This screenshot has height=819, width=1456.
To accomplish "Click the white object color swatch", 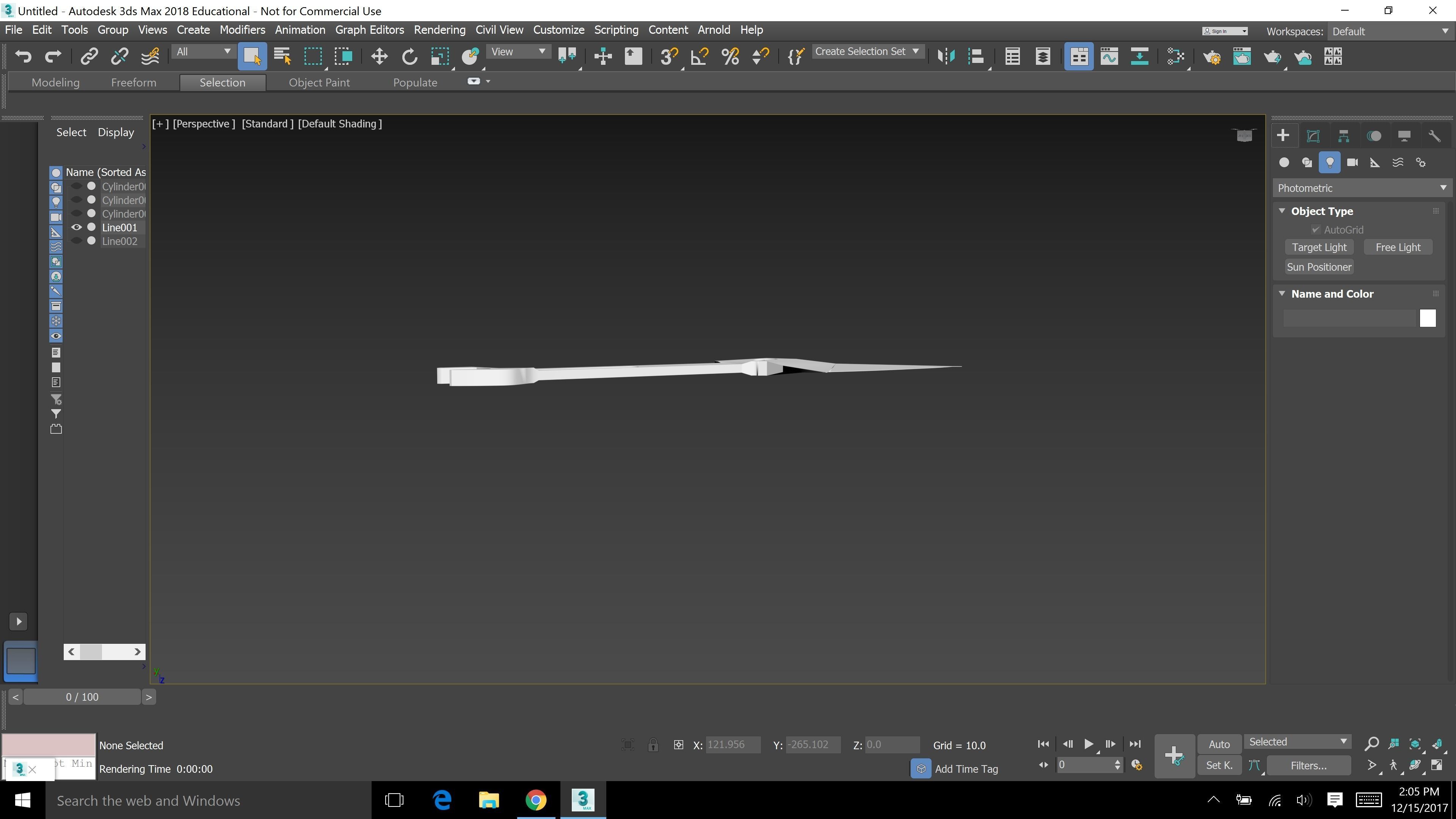I will coord(1427,318).
